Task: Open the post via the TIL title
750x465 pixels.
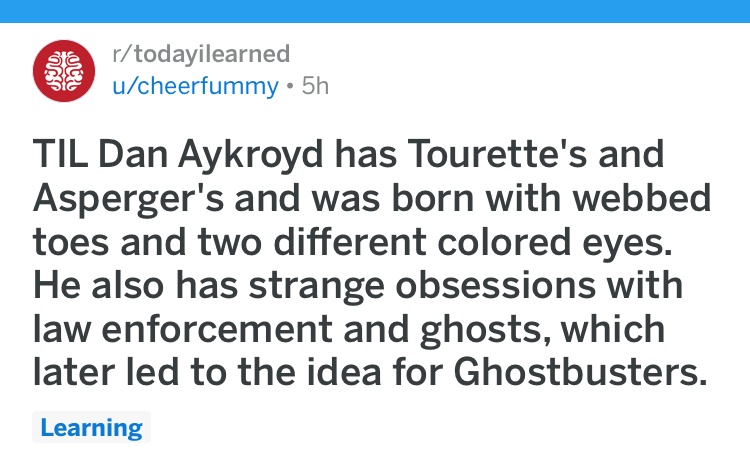Action: click(x=371, y=262)
